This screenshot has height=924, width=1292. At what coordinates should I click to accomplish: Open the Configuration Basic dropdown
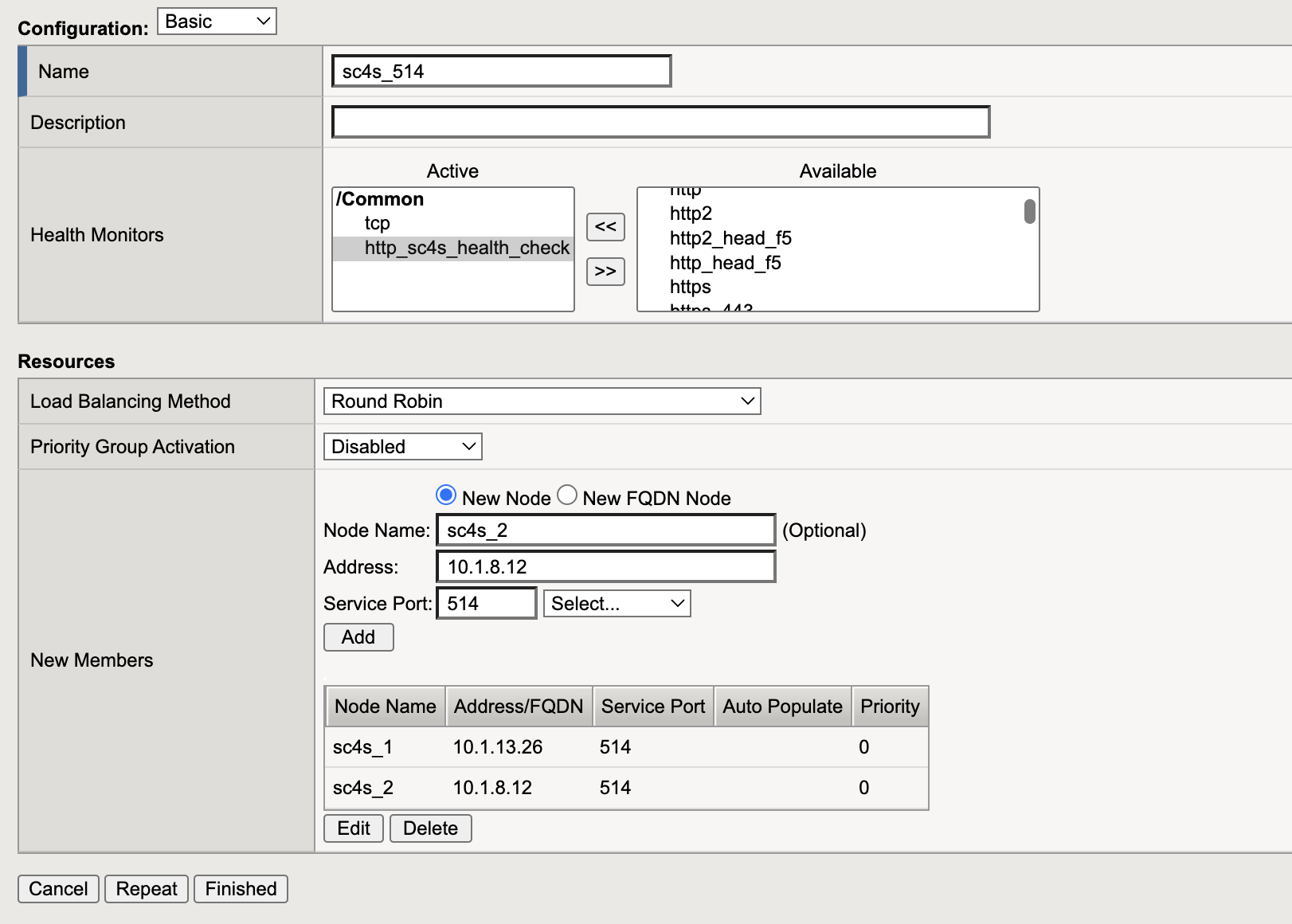[217, 22]
